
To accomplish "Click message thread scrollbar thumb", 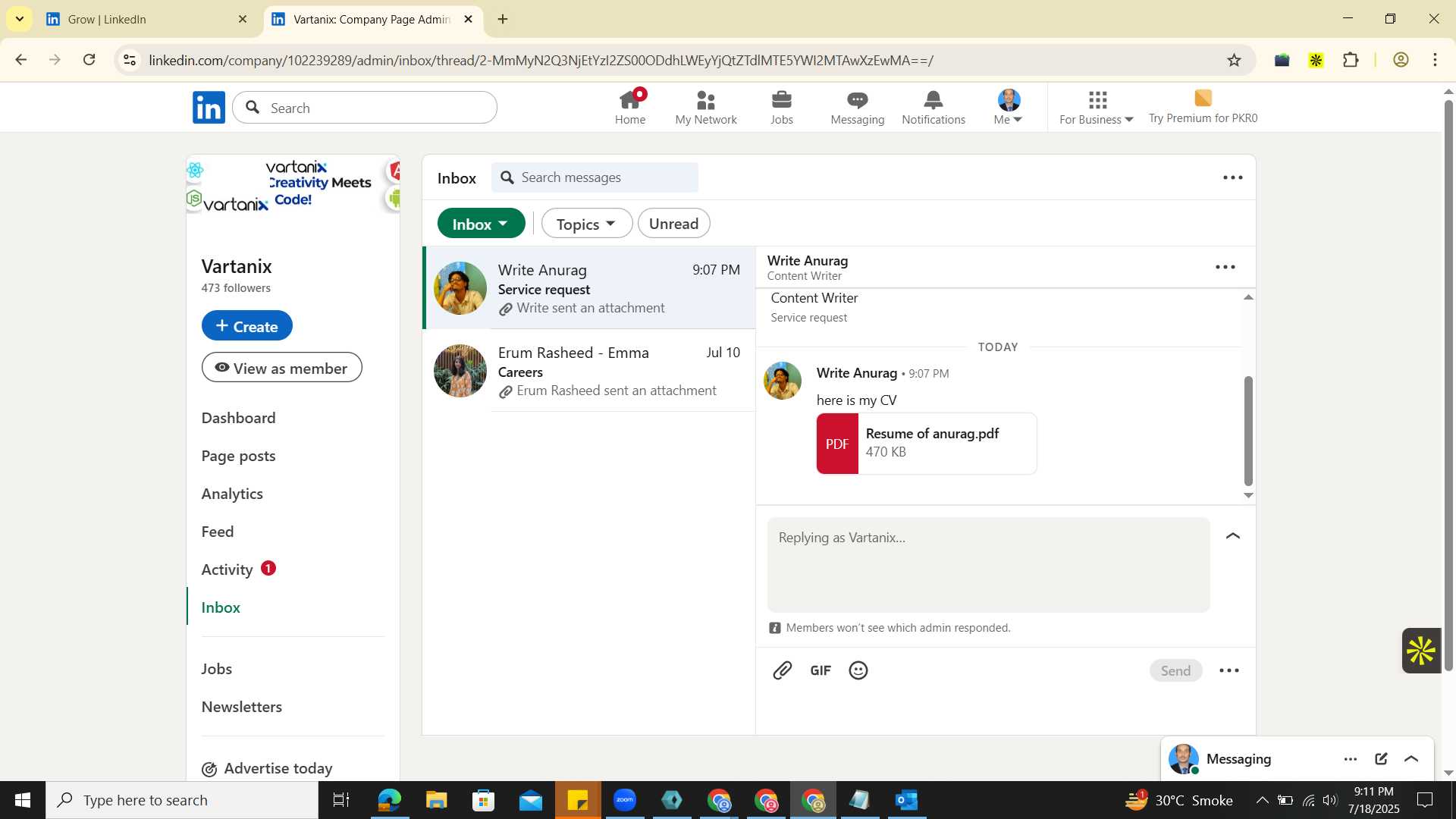I will coord(1248,431).
